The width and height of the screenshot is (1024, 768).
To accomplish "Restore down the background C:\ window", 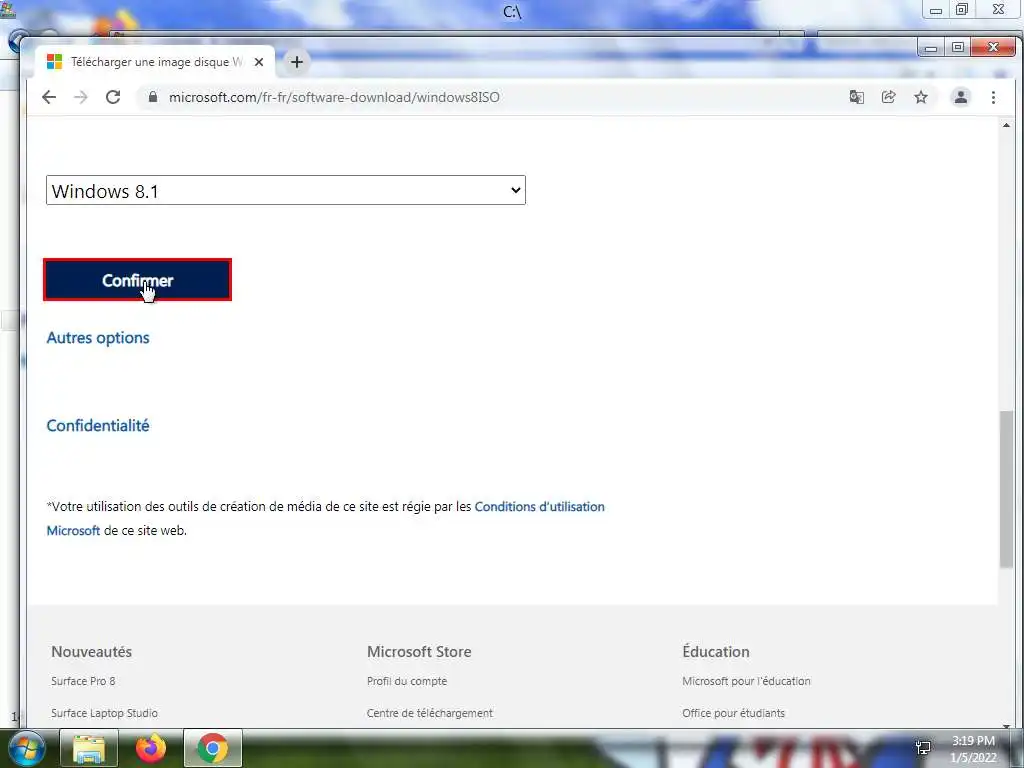I will pyautogui.click(x=962, y=9).
